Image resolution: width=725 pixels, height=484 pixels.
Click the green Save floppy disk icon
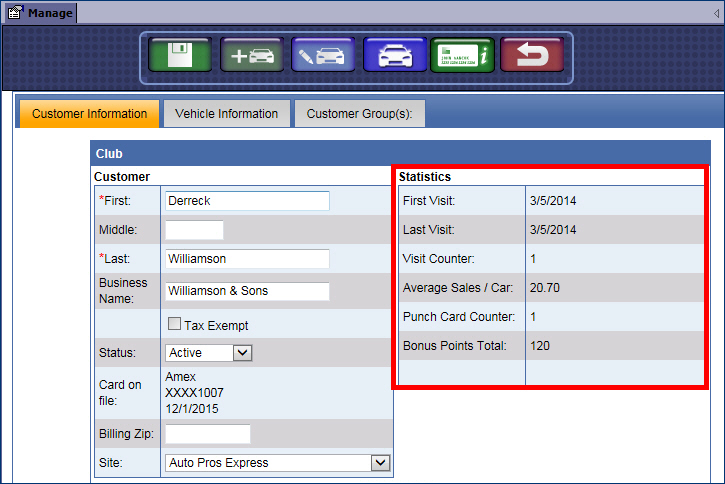(x=178, y=55)
